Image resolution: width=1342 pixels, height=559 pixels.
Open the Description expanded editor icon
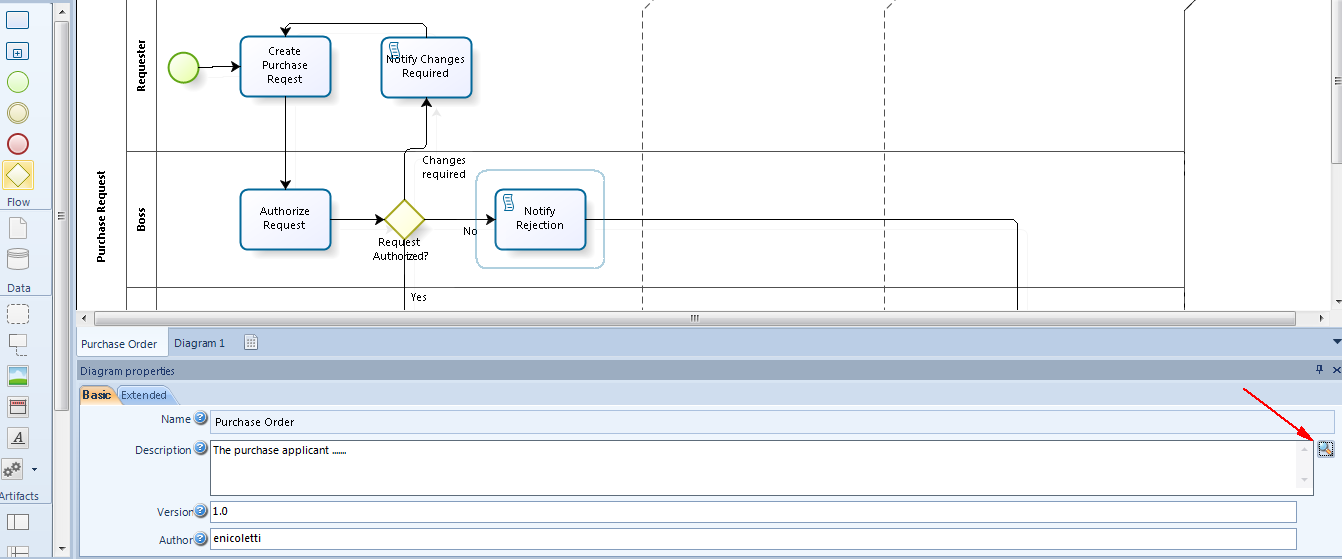[1325, 449]
